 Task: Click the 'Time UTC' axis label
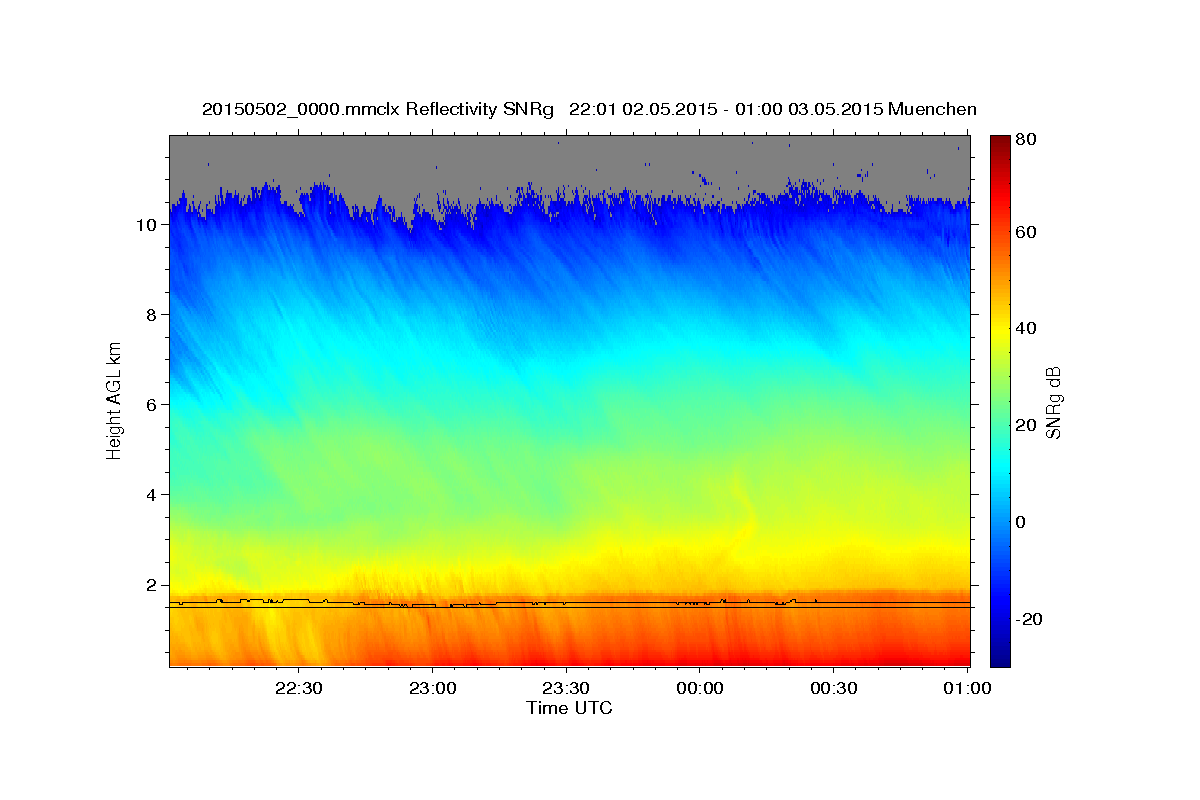tap(569, 708)
